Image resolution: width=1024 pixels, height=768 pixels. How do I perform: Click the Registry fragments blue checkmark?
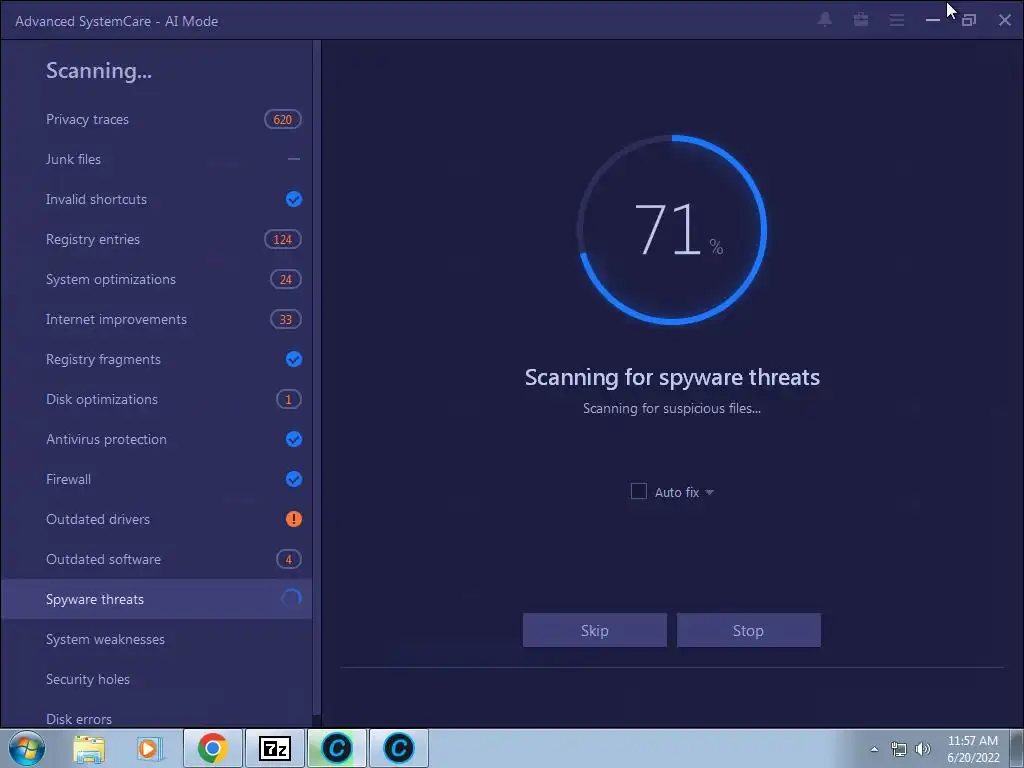coord(294,359)
